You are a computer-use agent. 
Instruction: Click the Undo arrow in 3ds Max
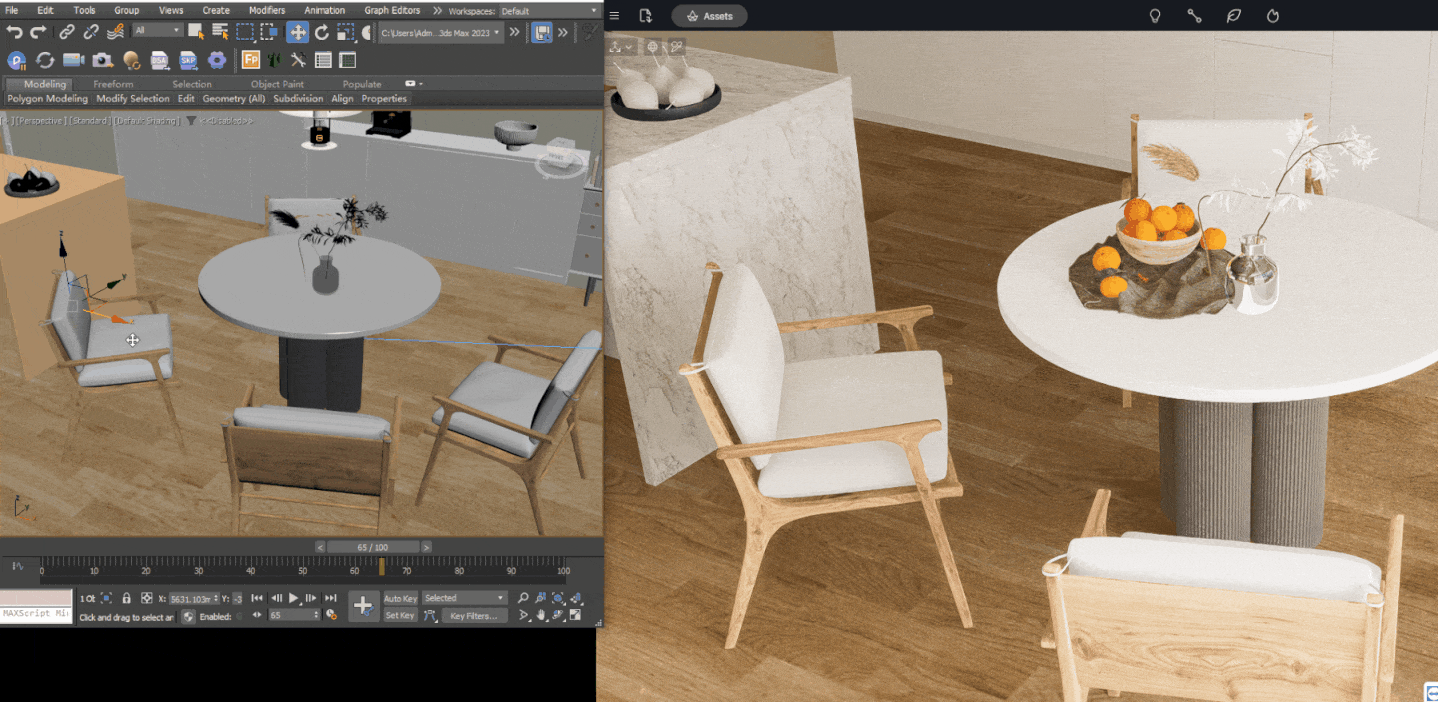pyautogui.click(x=14, y=32)
